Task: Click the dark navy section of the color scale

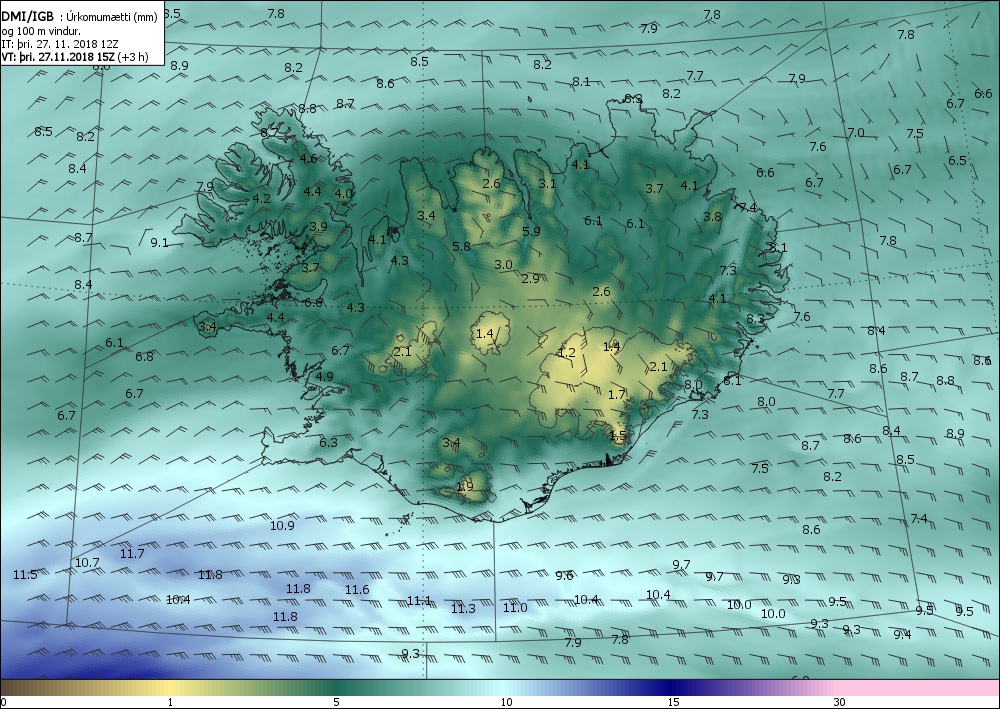Action: [x=670, y=688]
